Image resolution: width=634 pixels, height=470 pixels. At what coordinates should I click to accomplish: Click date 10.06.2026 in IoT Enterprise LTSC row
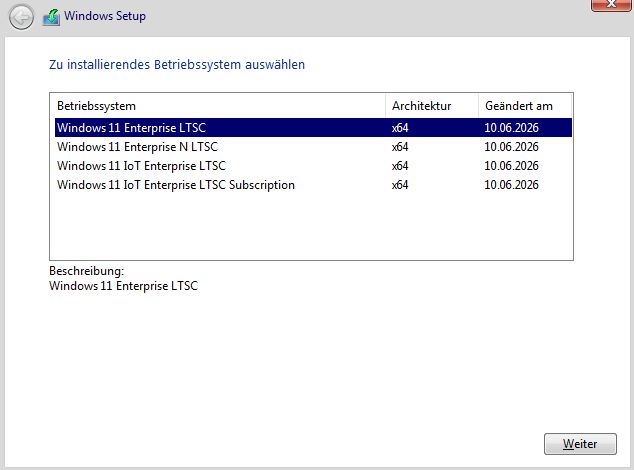point(511,165)
